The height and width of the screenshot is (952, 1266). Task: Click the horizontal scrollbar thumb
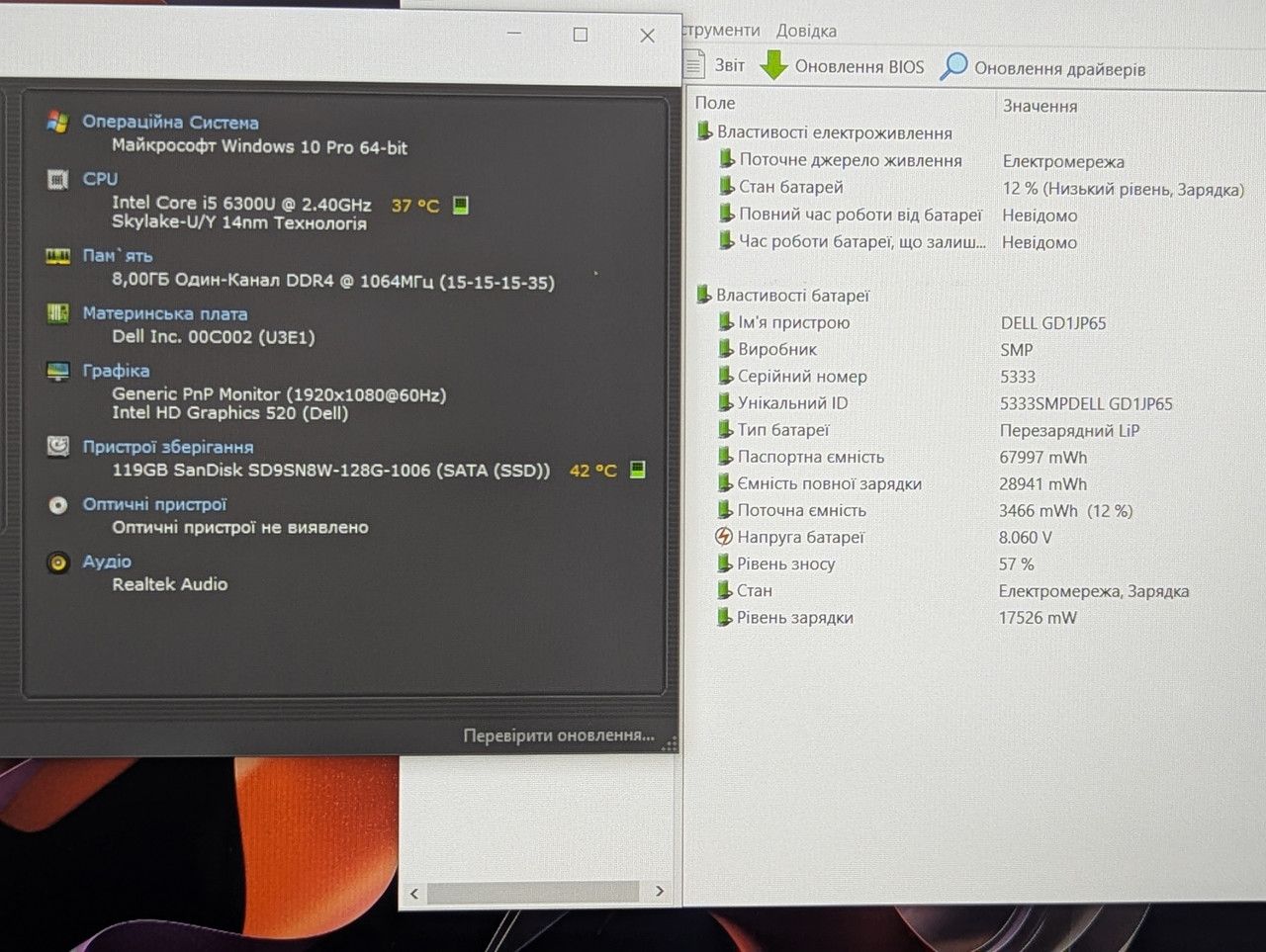click(533, 892)
